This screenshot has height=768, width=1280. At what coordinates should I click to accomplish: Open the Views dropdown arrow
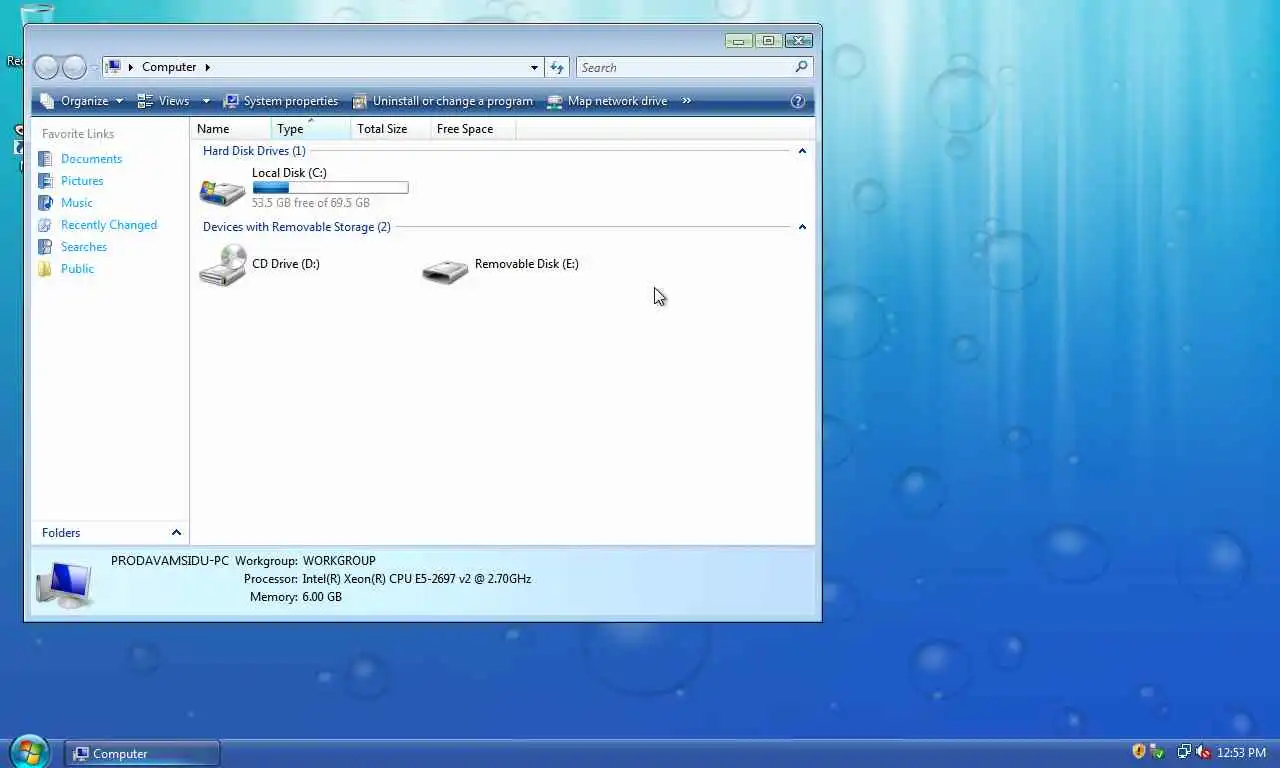click(206, 101)
